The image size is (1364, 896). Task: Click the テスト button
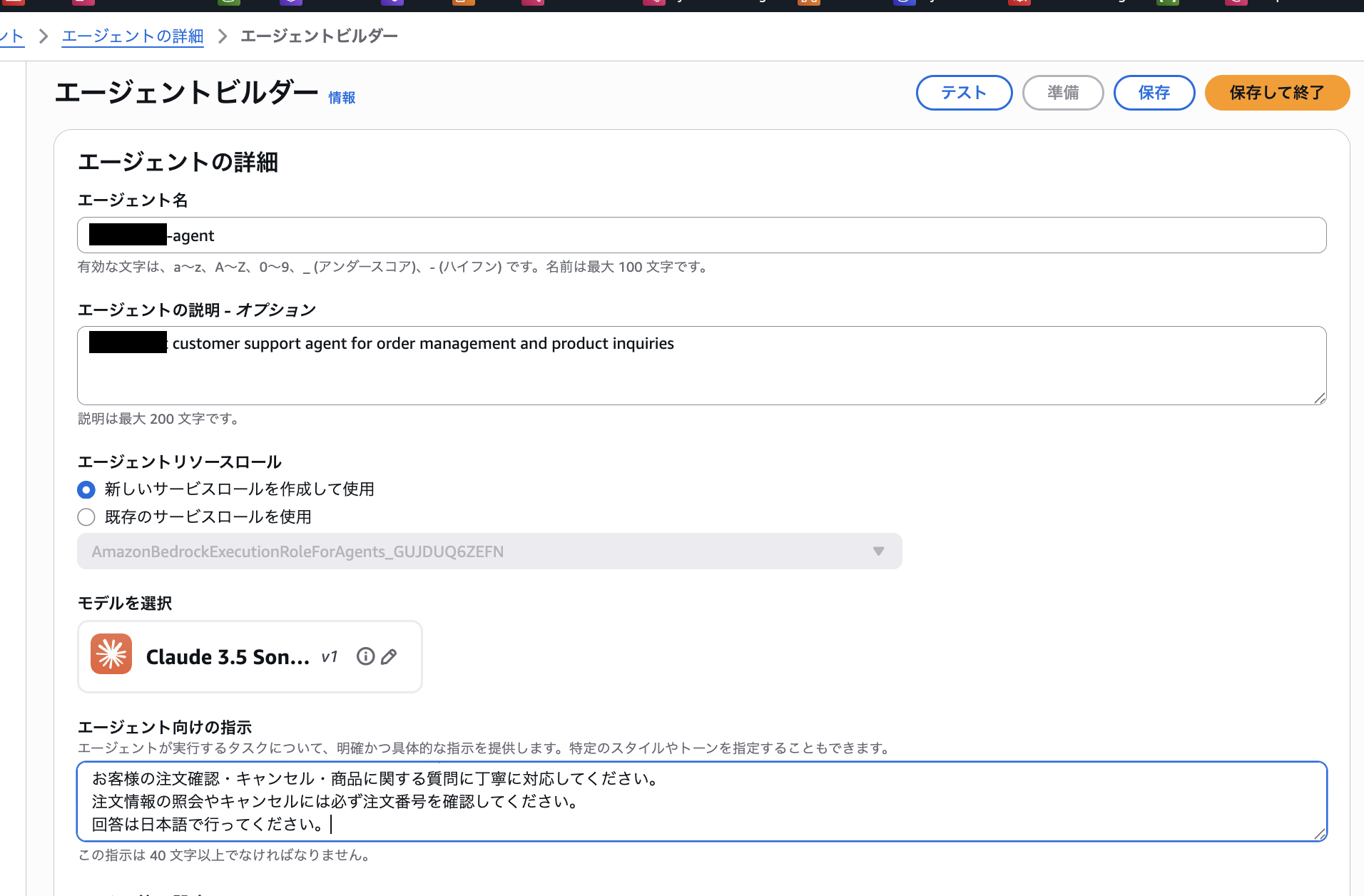[964, 93]
